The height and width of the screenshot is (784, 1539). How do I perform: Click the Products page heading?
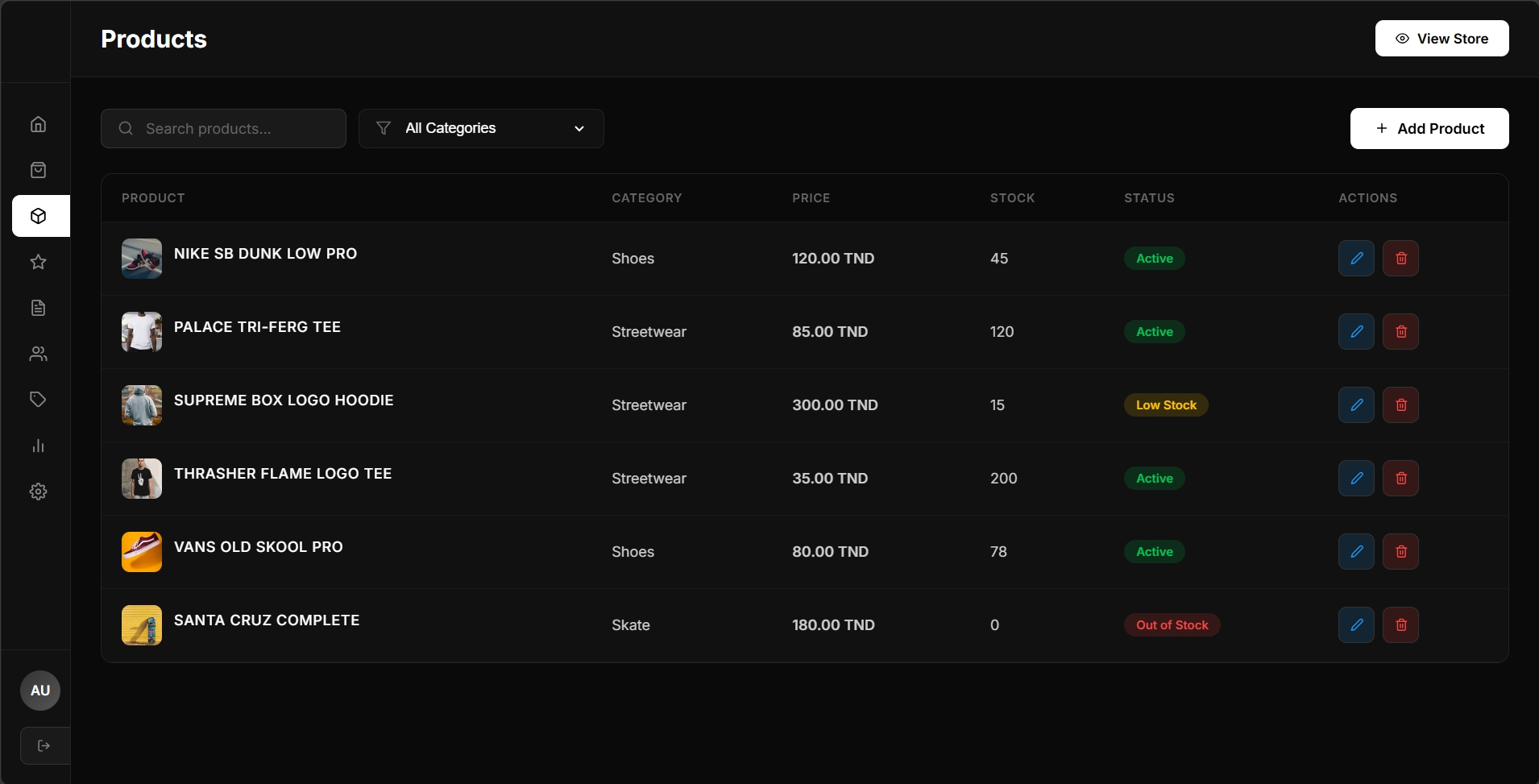[154, 39]
